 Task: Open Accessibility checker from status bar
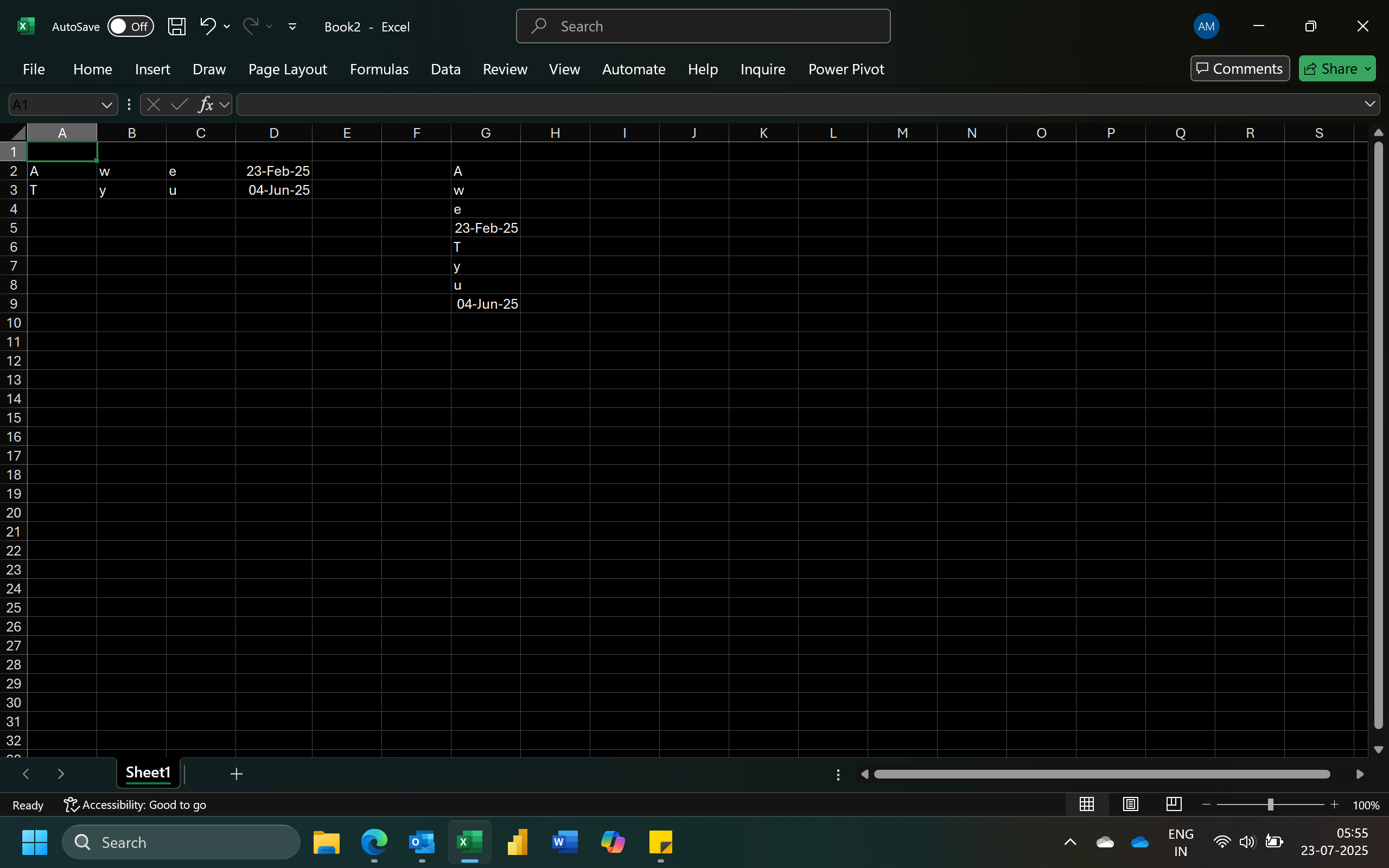coord(135,805)
